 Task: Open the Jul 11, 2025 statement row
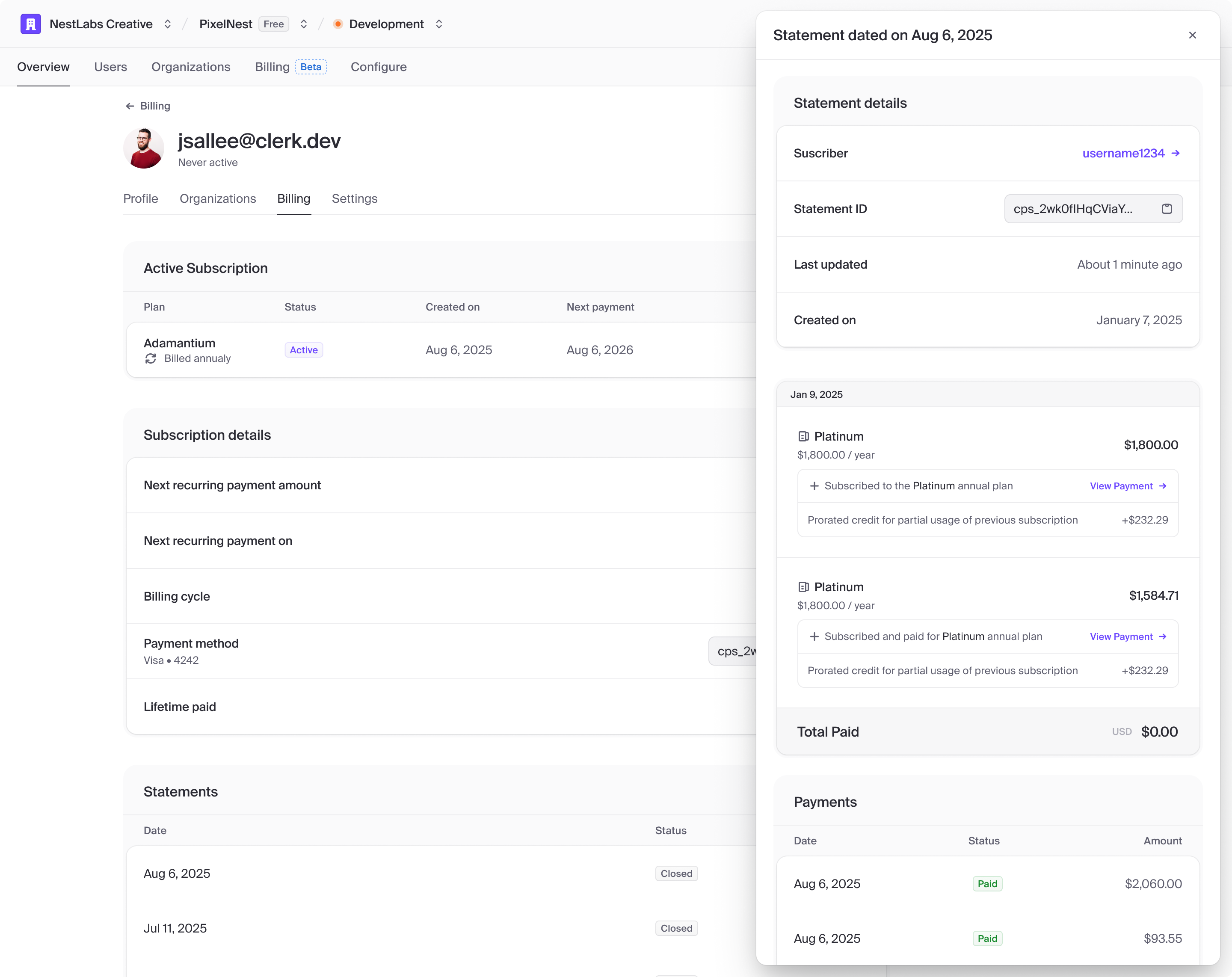click(x=441, y=928)
